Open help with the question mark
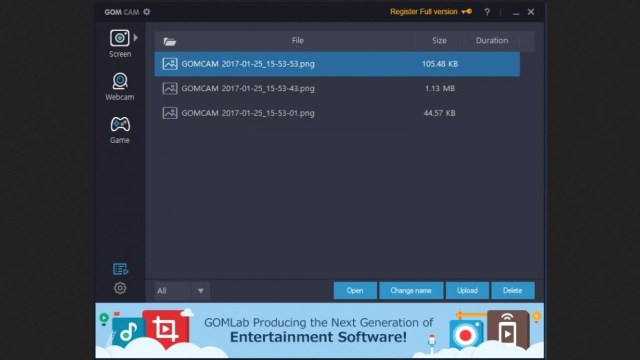Image resolution: width=640 pixels, height=360 pixels. (487, 12)
